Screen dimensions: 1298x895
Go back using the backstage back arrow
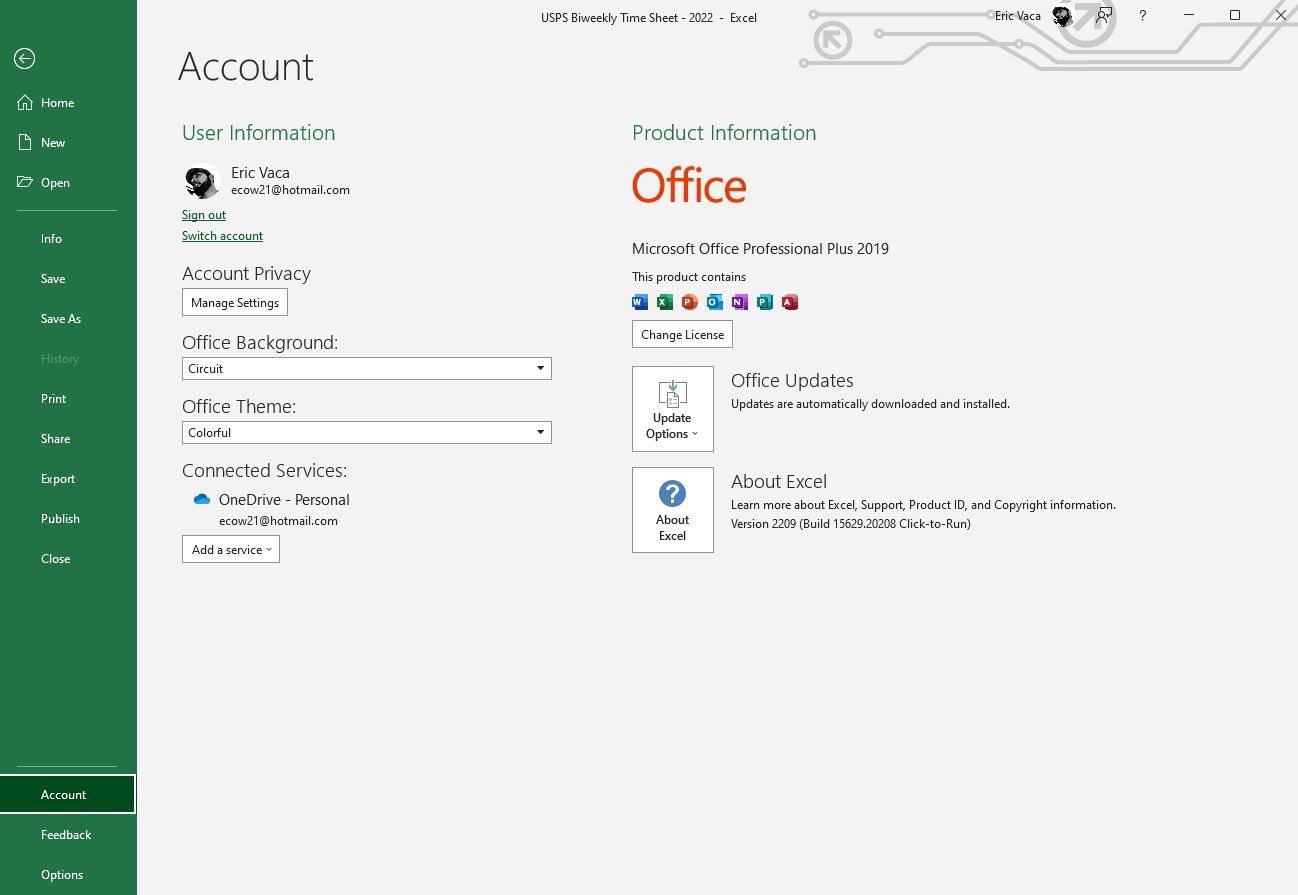click(x=25, y=59)
